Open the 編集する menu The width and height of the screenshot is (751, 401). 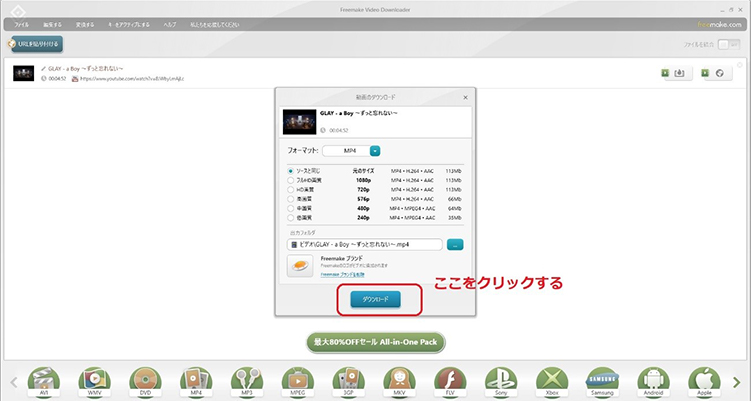click(x=52, y=24)
